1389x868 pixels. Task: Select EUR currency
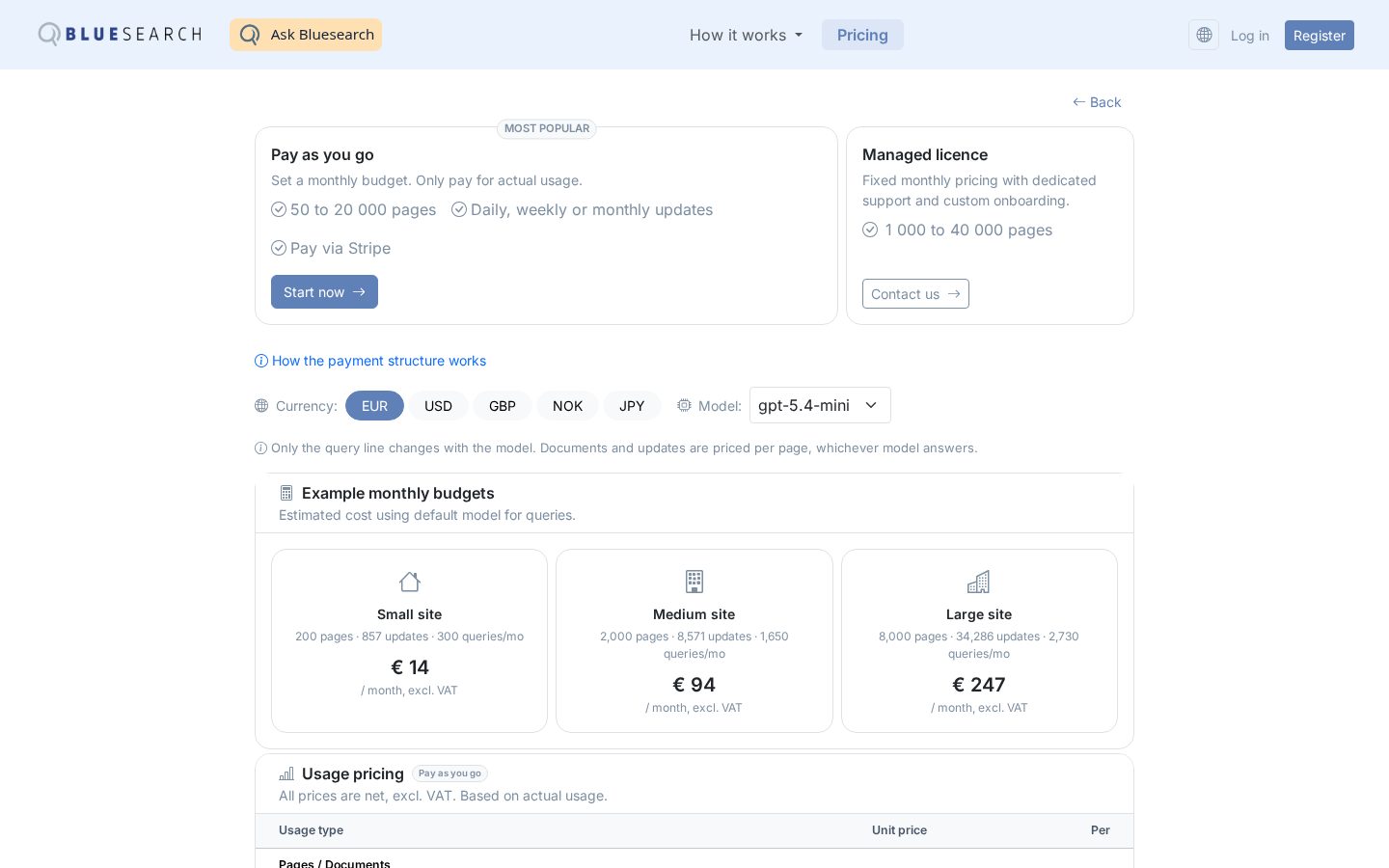coord(374,406)
